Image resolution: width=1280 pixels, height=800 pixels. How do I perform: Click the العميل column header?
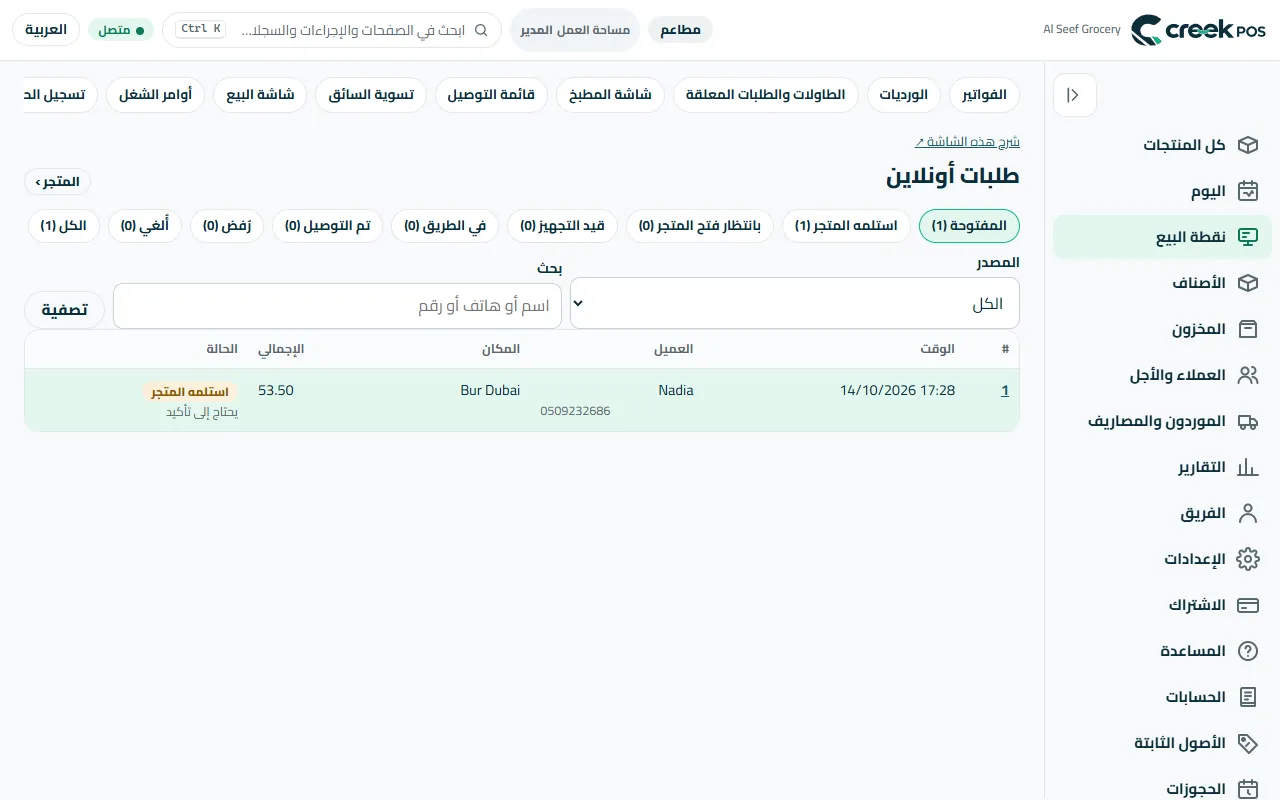(674, 349)
